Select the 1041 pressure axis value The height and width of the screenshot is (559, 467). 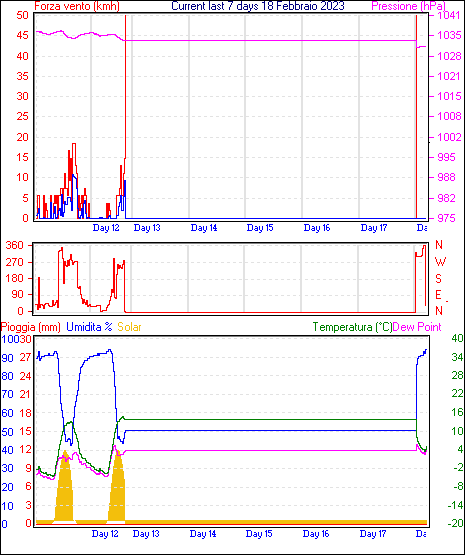(x=449, y=15)
